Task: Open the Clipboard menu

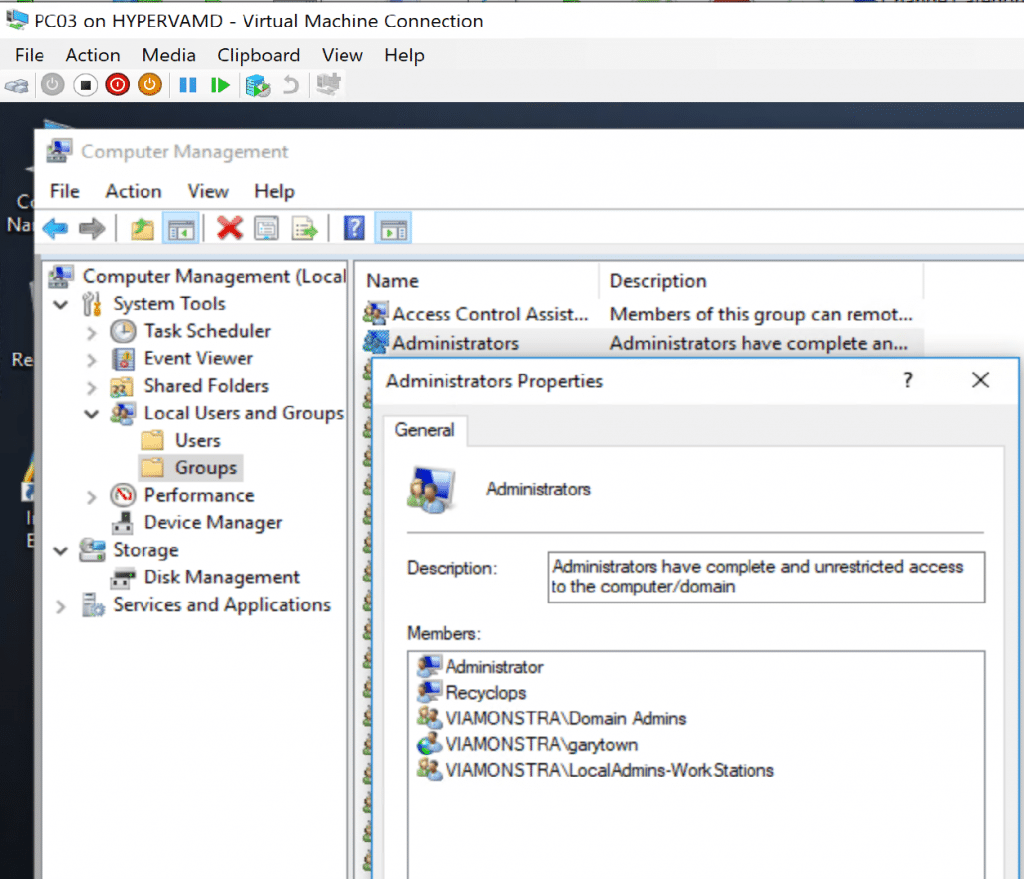Action: (258, 55)
